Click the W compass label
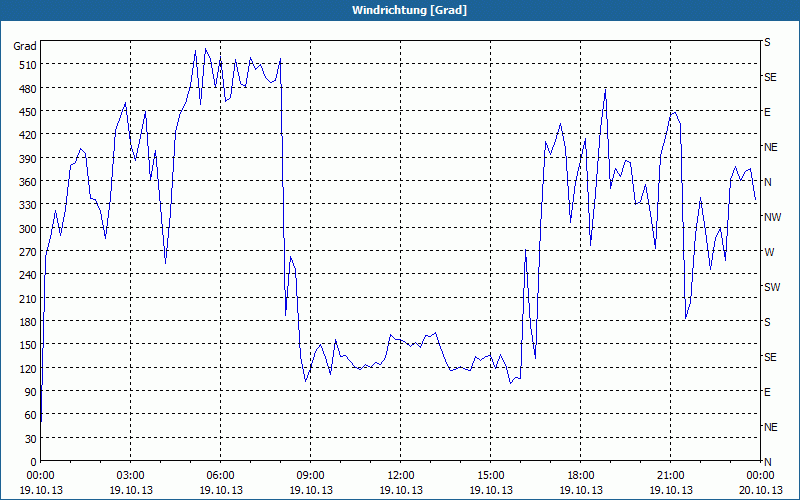The image size is (800, 500). 769,252
